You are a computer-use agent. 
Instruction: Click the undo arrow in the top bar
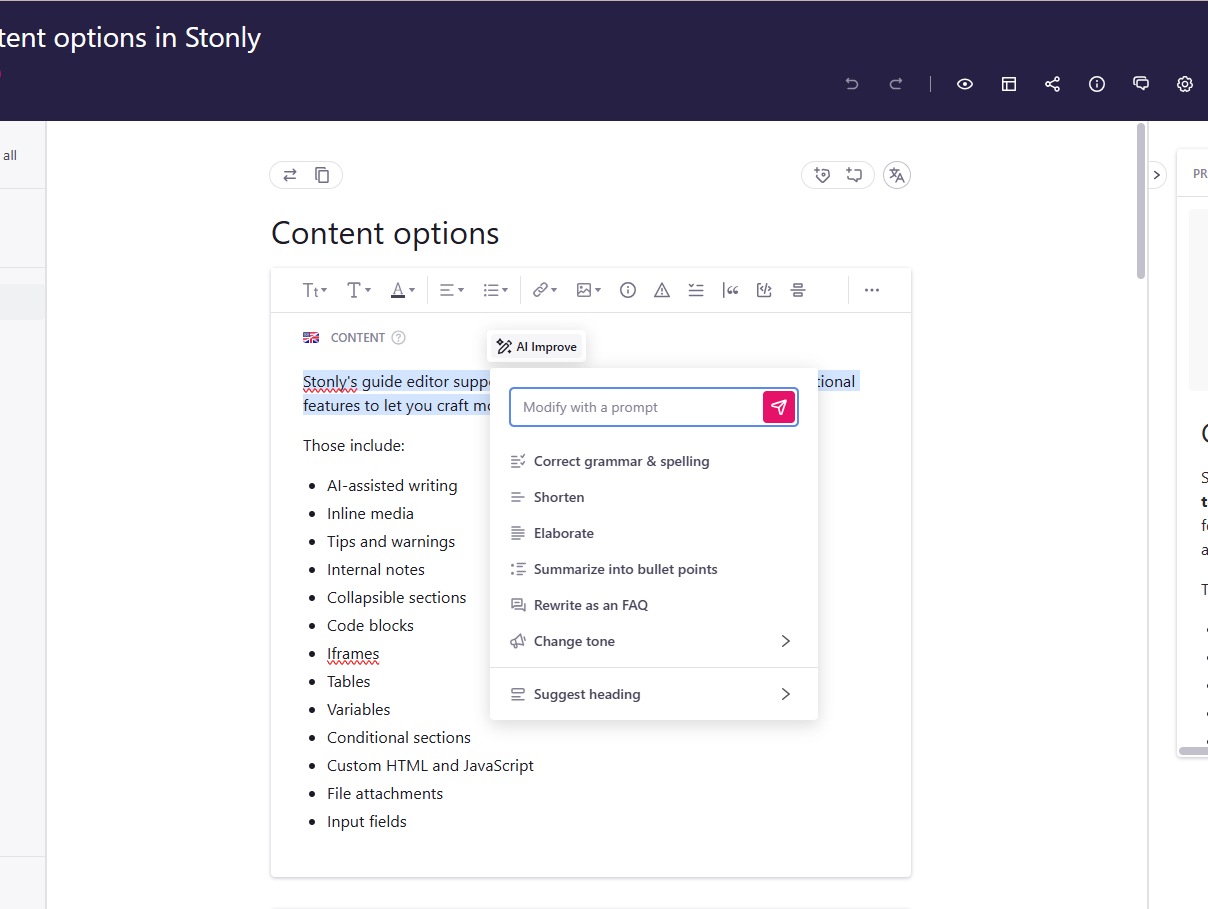pos(851,84)
